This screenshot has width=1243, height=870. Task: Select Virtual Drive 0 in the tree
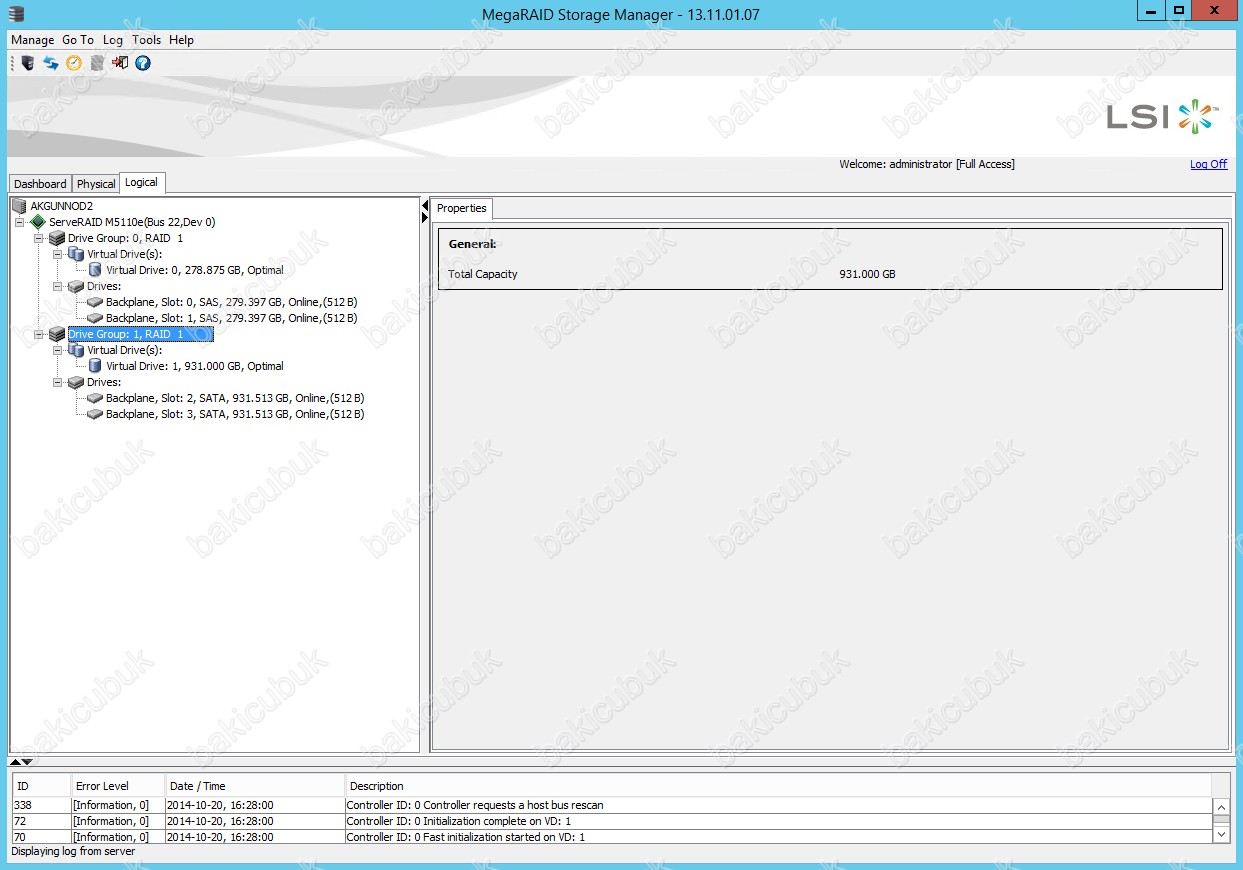[194, 270]
